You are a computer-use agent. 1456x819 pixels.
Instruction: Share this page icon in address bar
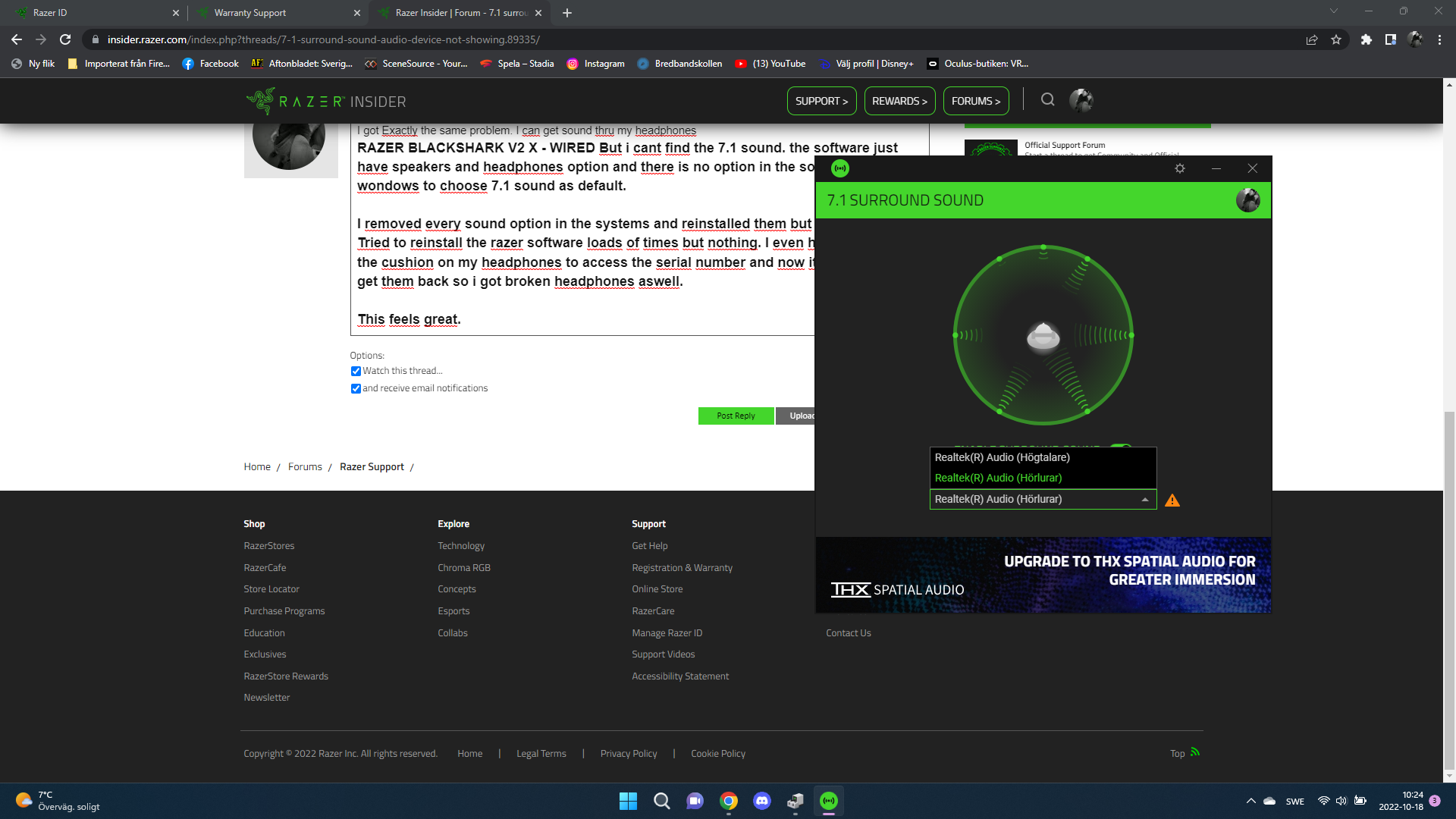point(1312,39)
